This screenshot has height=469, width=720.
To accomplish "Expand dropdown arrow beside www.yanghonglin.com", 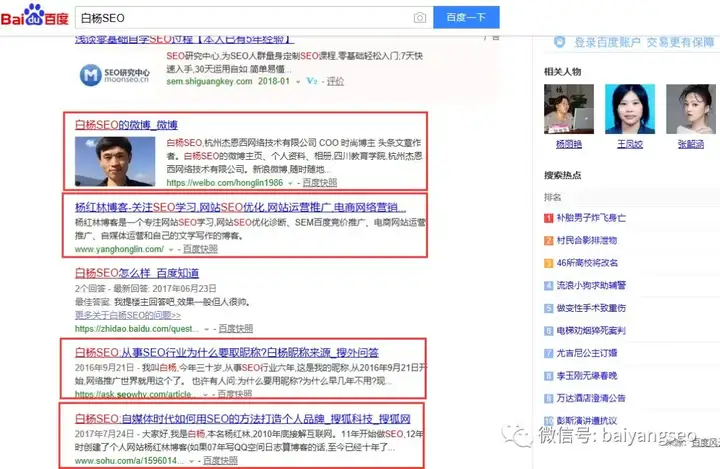I will [x=171, y=249].
